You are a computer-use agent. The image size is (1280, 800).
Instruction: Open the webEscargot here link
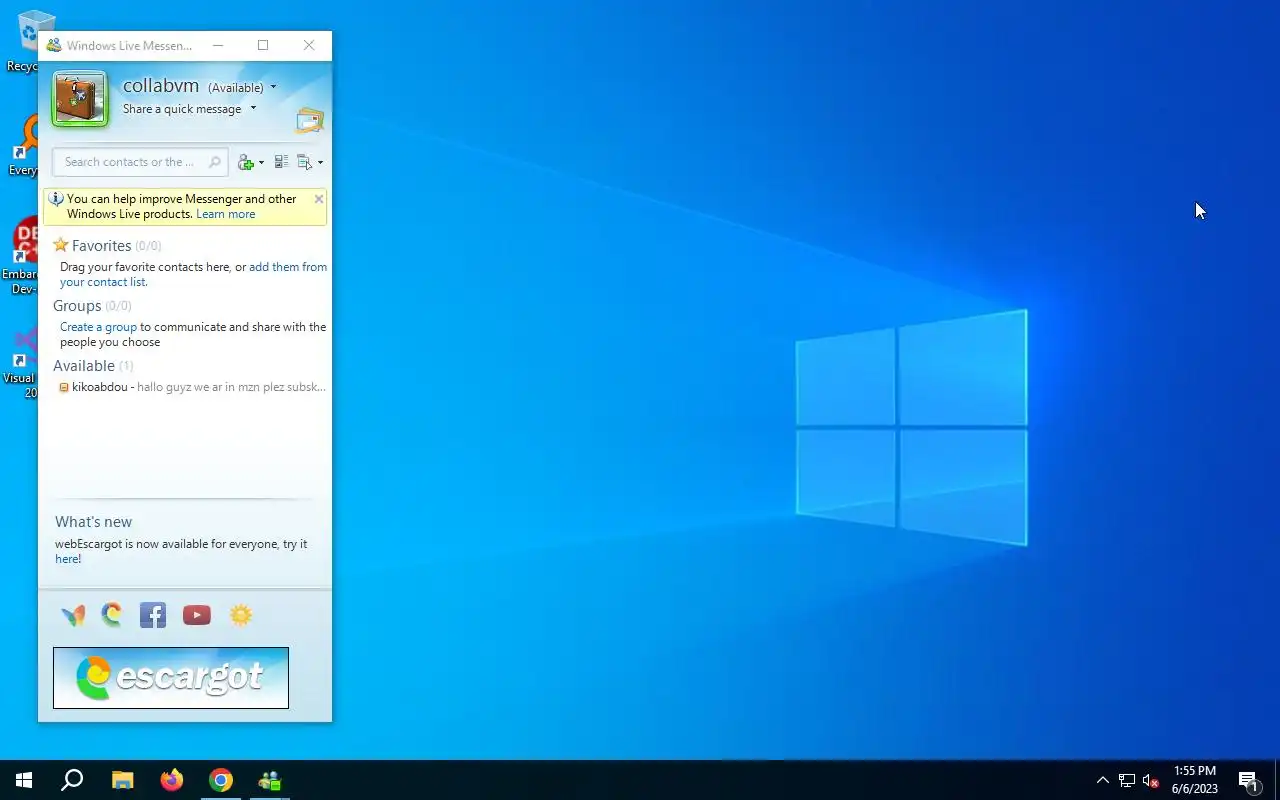coord(67,559)
